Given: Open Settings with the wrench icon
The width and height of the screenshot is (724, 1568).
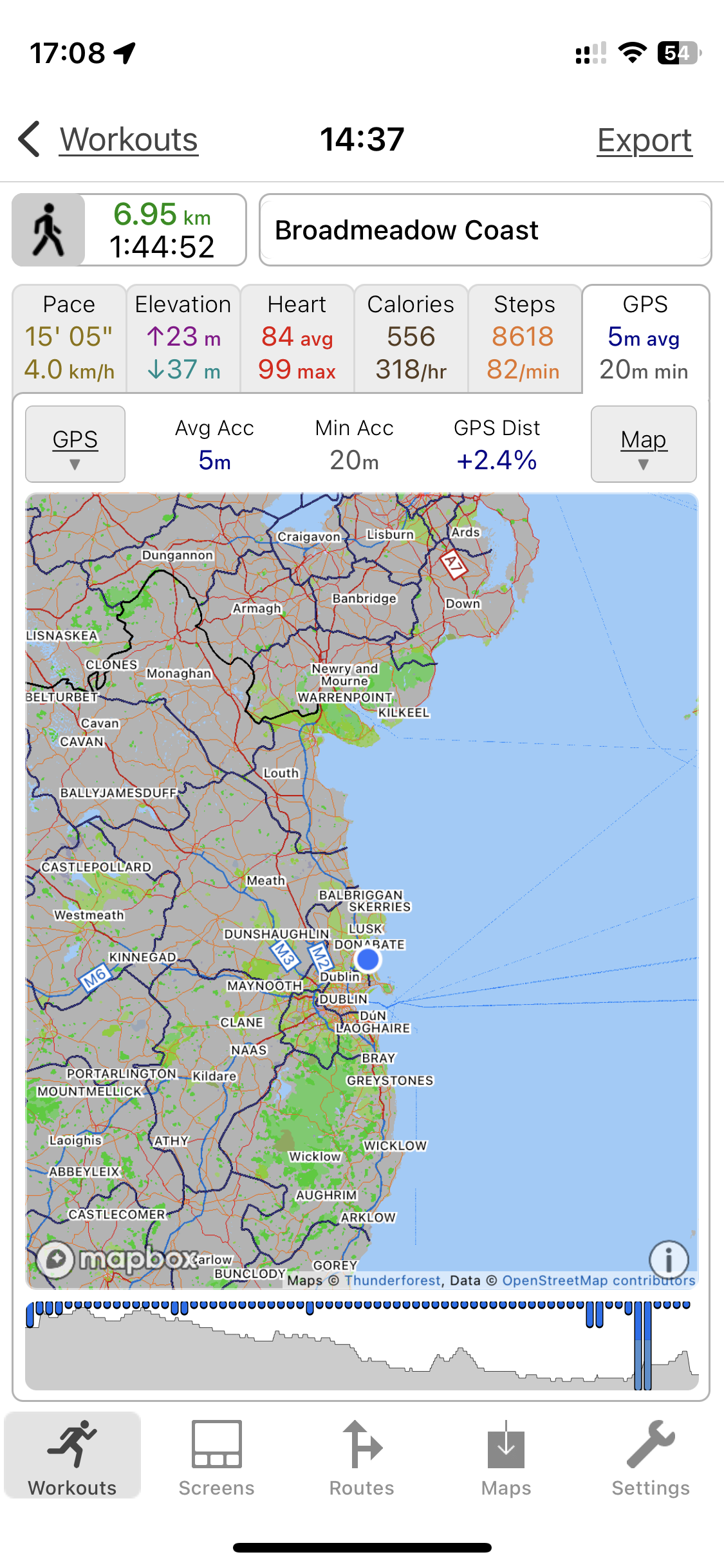Looking at the screenshot, I should 650,1459.
